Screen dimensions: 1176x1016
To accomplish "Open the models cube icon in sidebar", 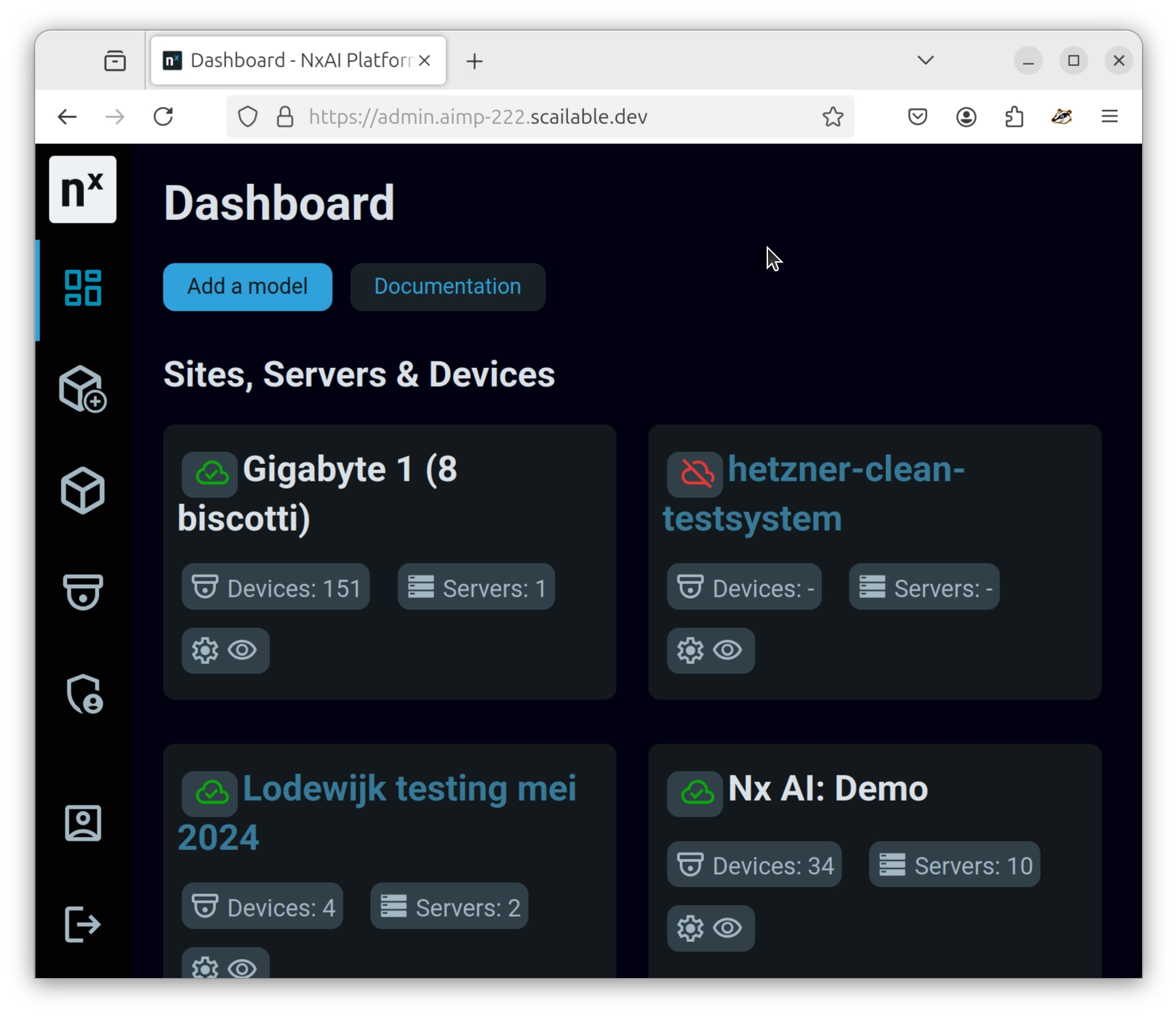I will pos(83,491).
